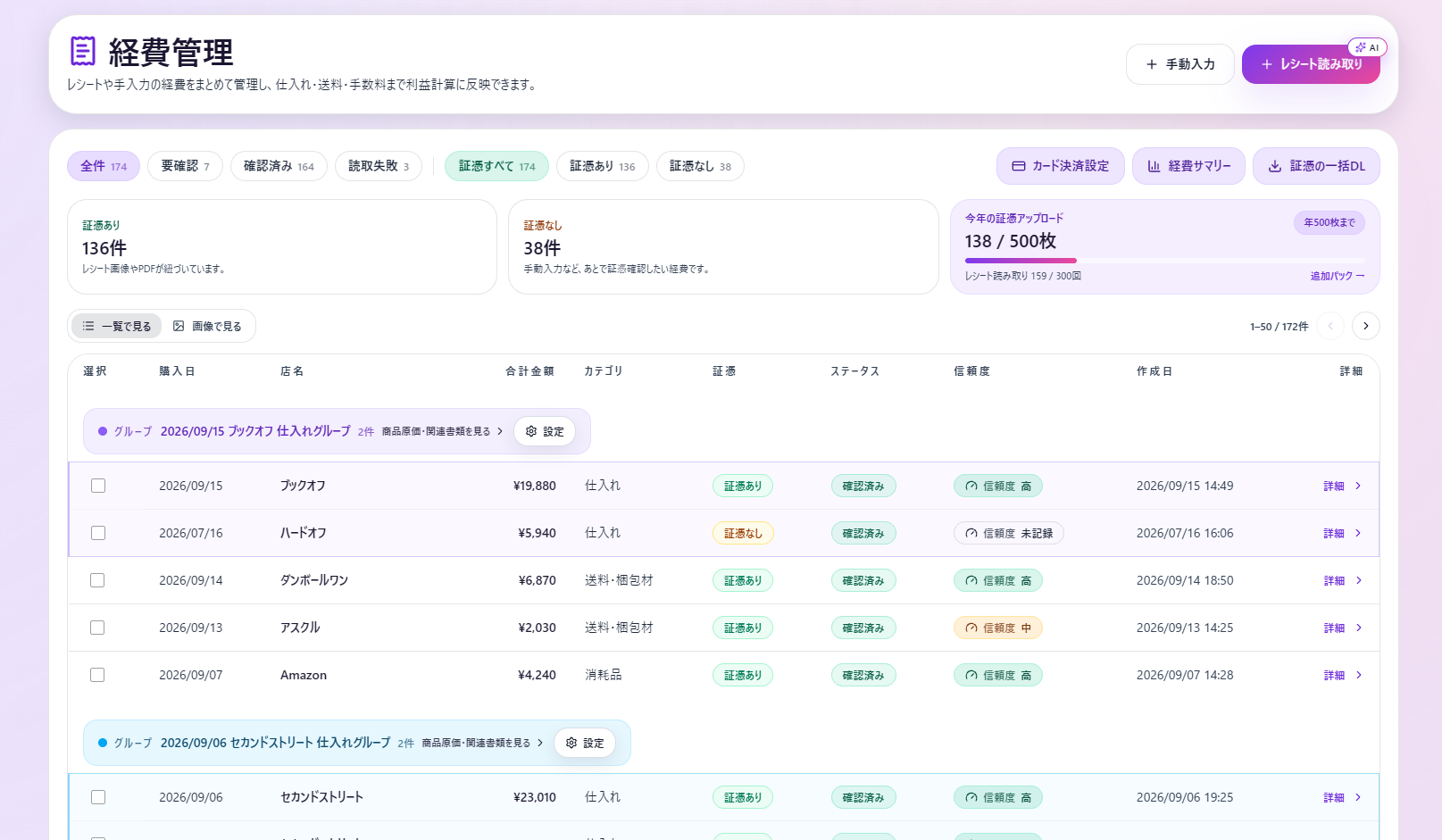Click the 証憑なし 38件 summary card
The image size is (1442, 840).
723,246
